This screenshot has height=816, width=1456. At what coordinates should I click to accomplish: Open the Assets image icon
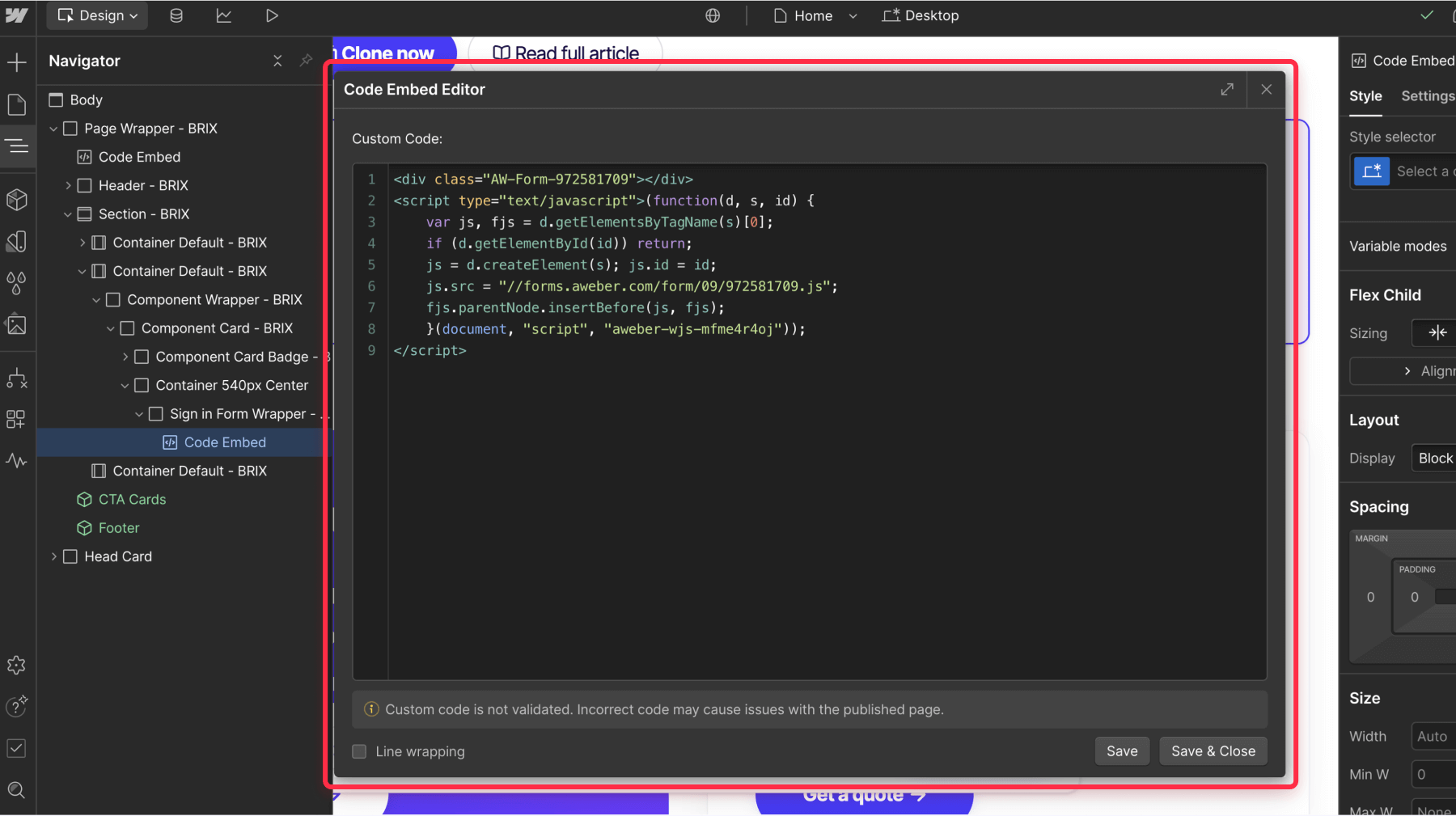(17, 325)
